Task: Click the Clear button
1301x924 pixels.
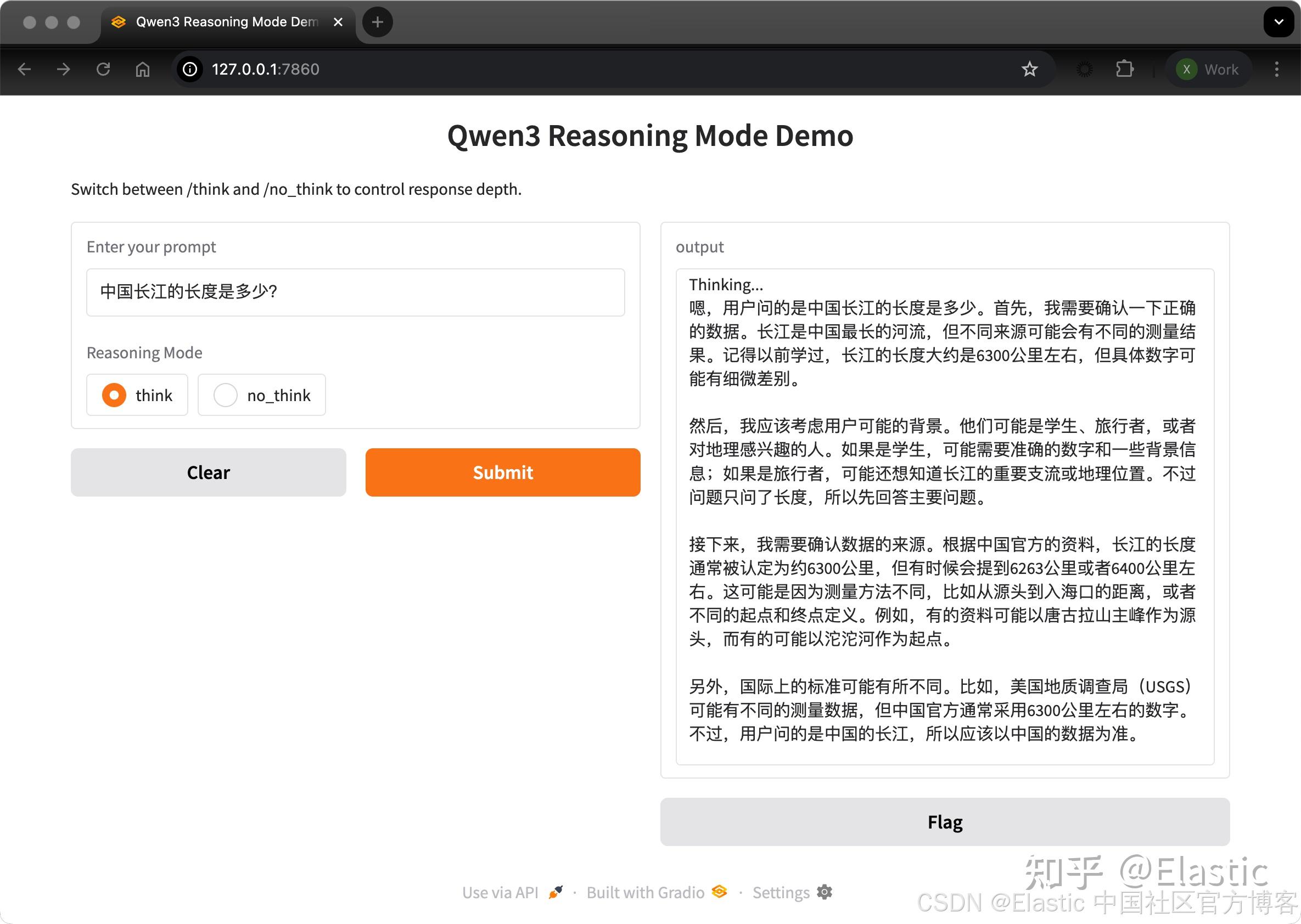Action: (208, 472)
